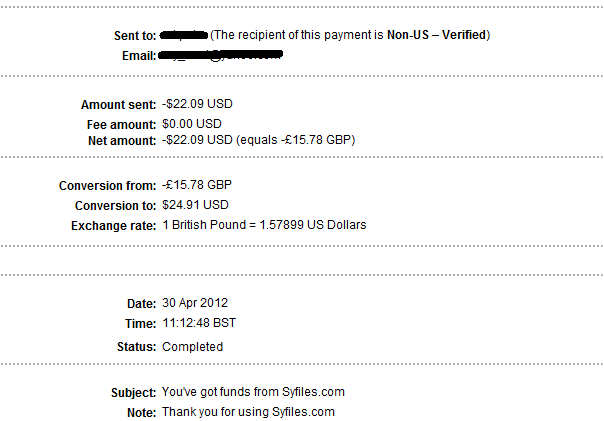604x421 pixels.
Task: Click the Completed status text
Action: pyautogui.click(x=192, y=347)
